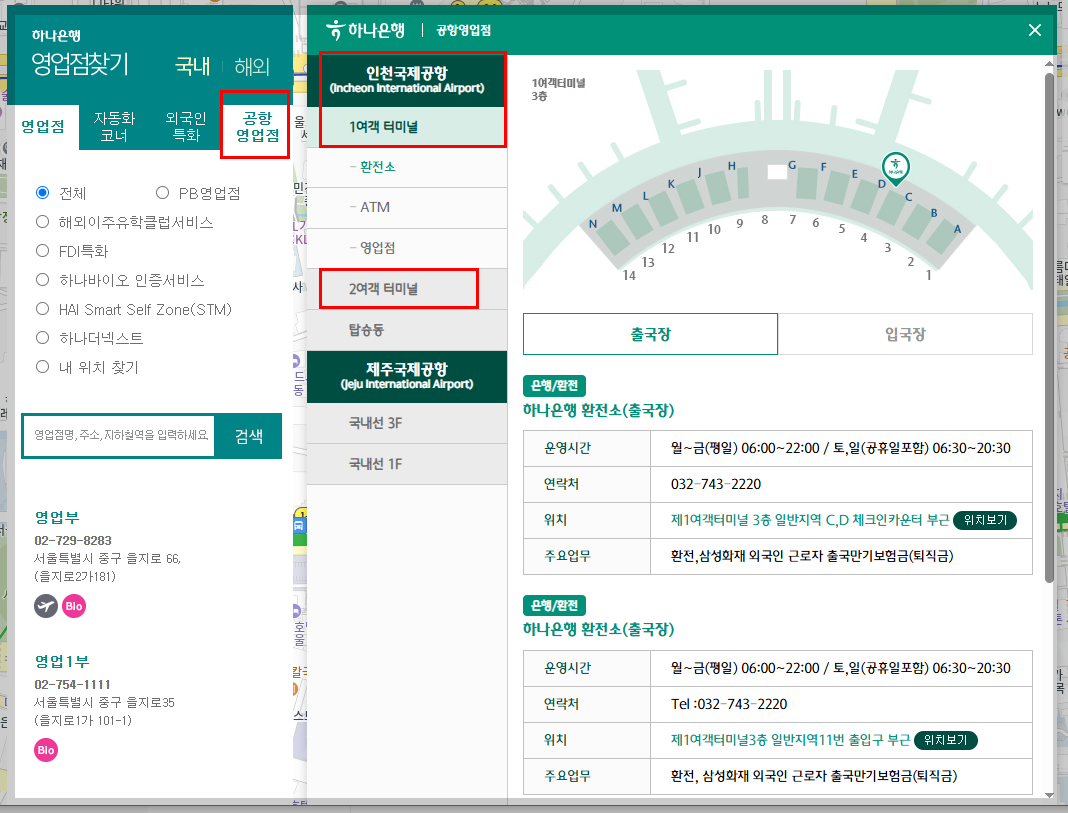Select 1여객 터미널 in the airport menu

(x=407, y=127)
